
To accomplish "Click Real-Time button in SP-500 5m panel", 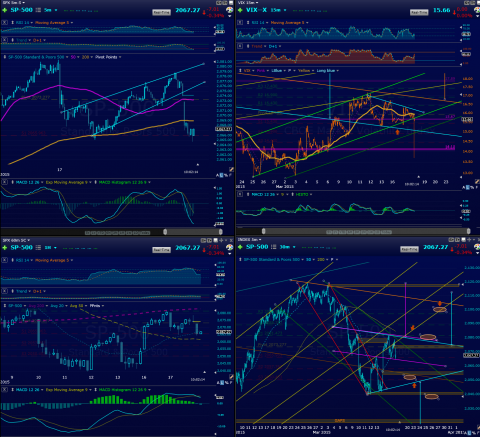I will (161, 12).
